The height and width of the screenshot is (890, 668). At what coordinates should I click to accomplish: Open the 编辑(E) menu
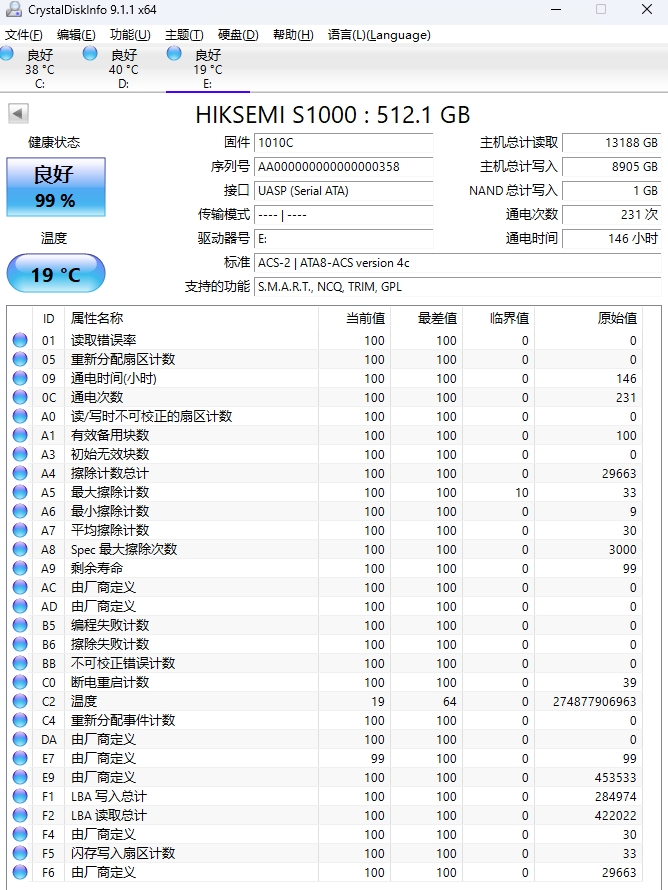76,35
